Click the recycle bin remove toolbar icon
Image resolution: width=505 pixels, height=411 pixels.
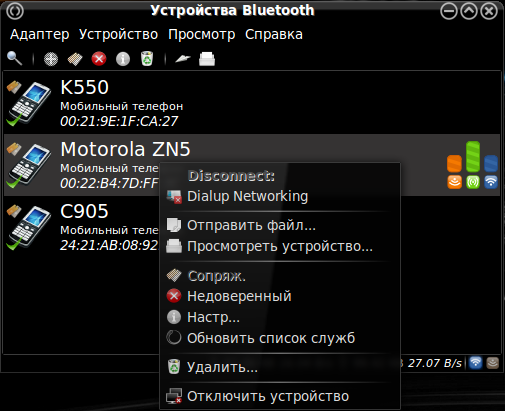pos(147,59)
